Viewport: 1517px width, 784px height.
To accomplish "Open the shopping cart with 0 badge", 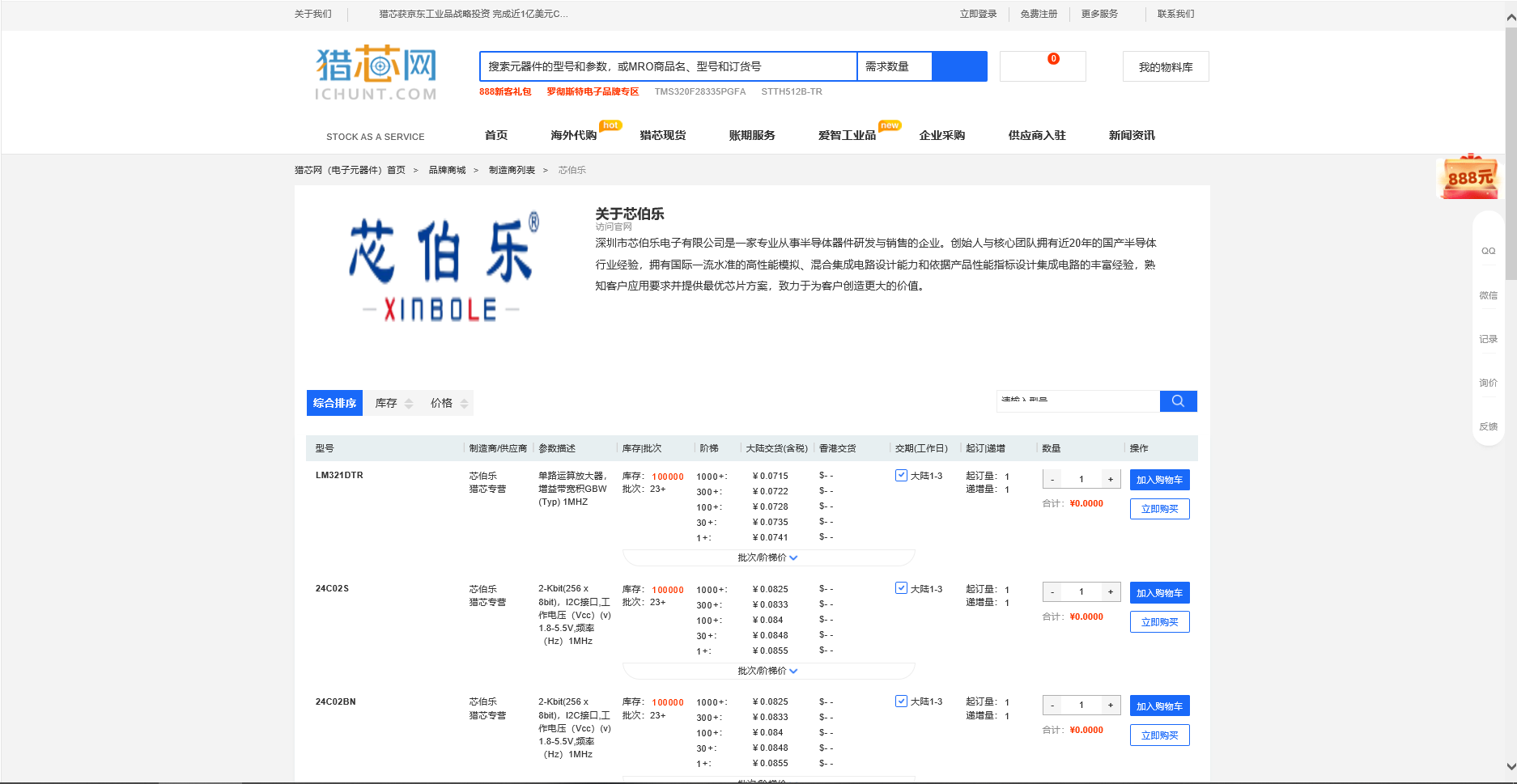I will pyautogui.click(x=1043, y=66).
